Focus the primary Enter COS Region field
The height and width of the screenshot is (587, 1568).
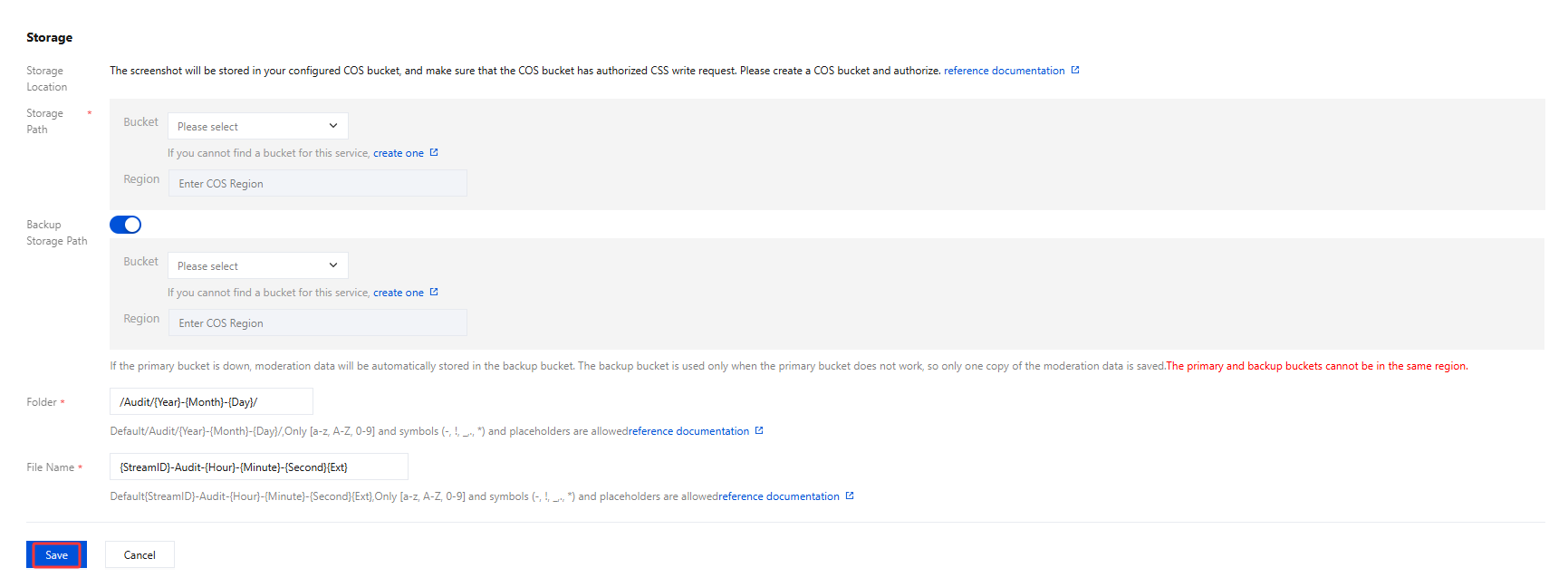click(x=317, y=184)
